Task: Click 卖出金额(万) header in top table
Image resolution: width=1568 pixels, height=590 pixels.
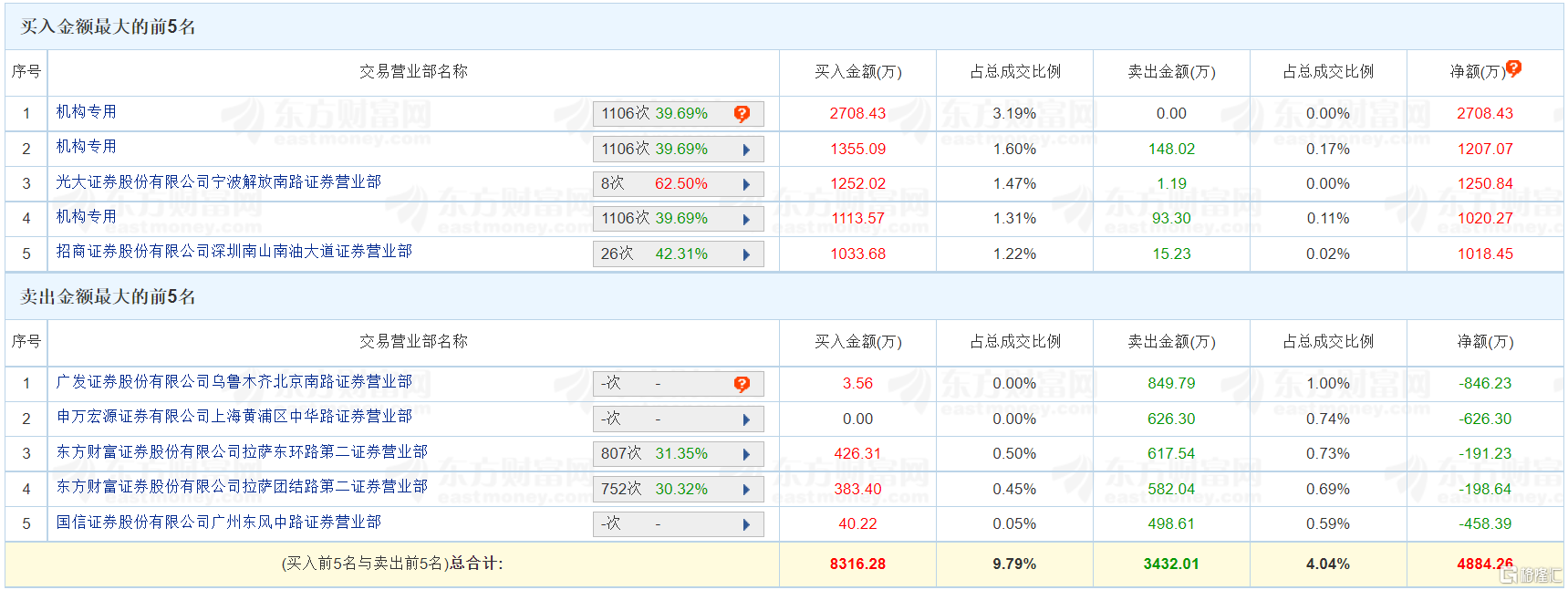Action: [1171, 72]
